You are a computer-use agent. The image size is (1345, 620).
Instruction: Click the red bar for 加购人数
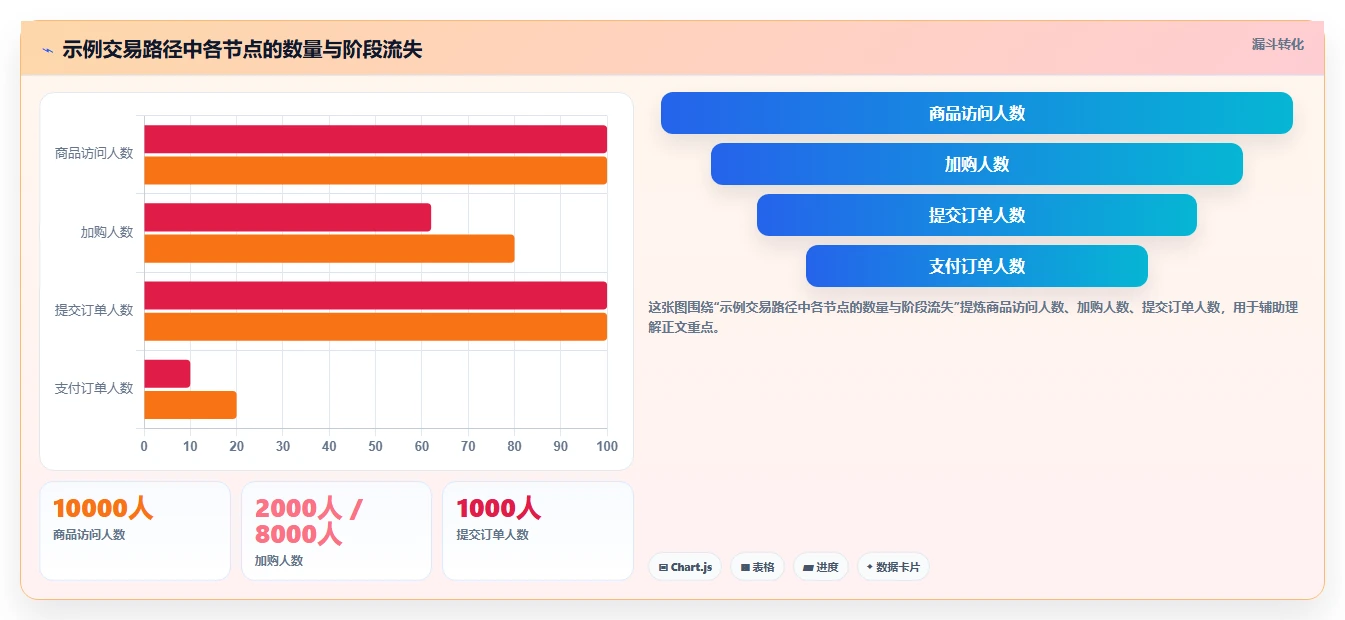coord(287,217)
